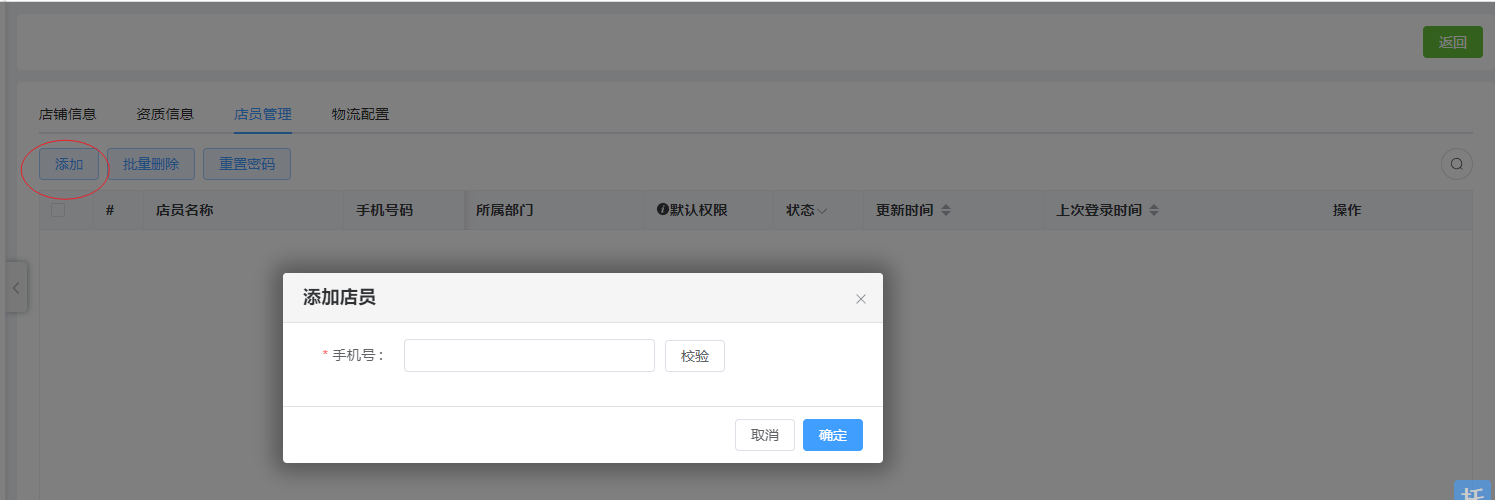
Task: Click the 添加 button
Action: tap(69, 164)
